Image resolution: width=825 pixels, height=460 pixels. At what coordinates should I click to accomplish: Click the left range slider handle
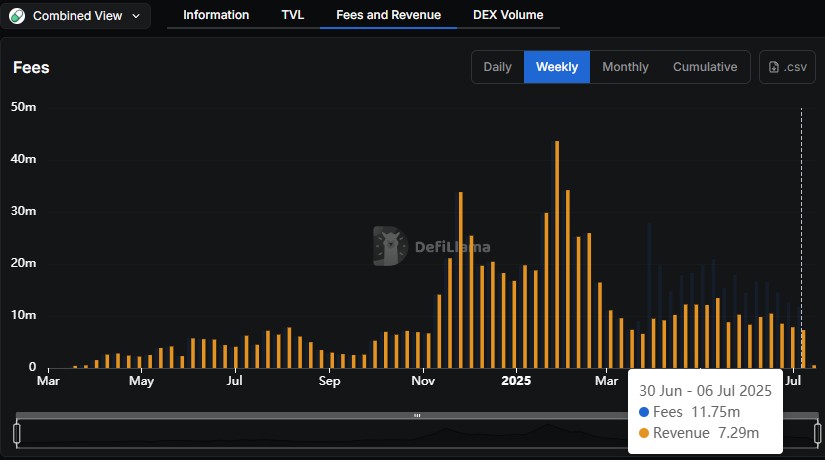(17, 433)
